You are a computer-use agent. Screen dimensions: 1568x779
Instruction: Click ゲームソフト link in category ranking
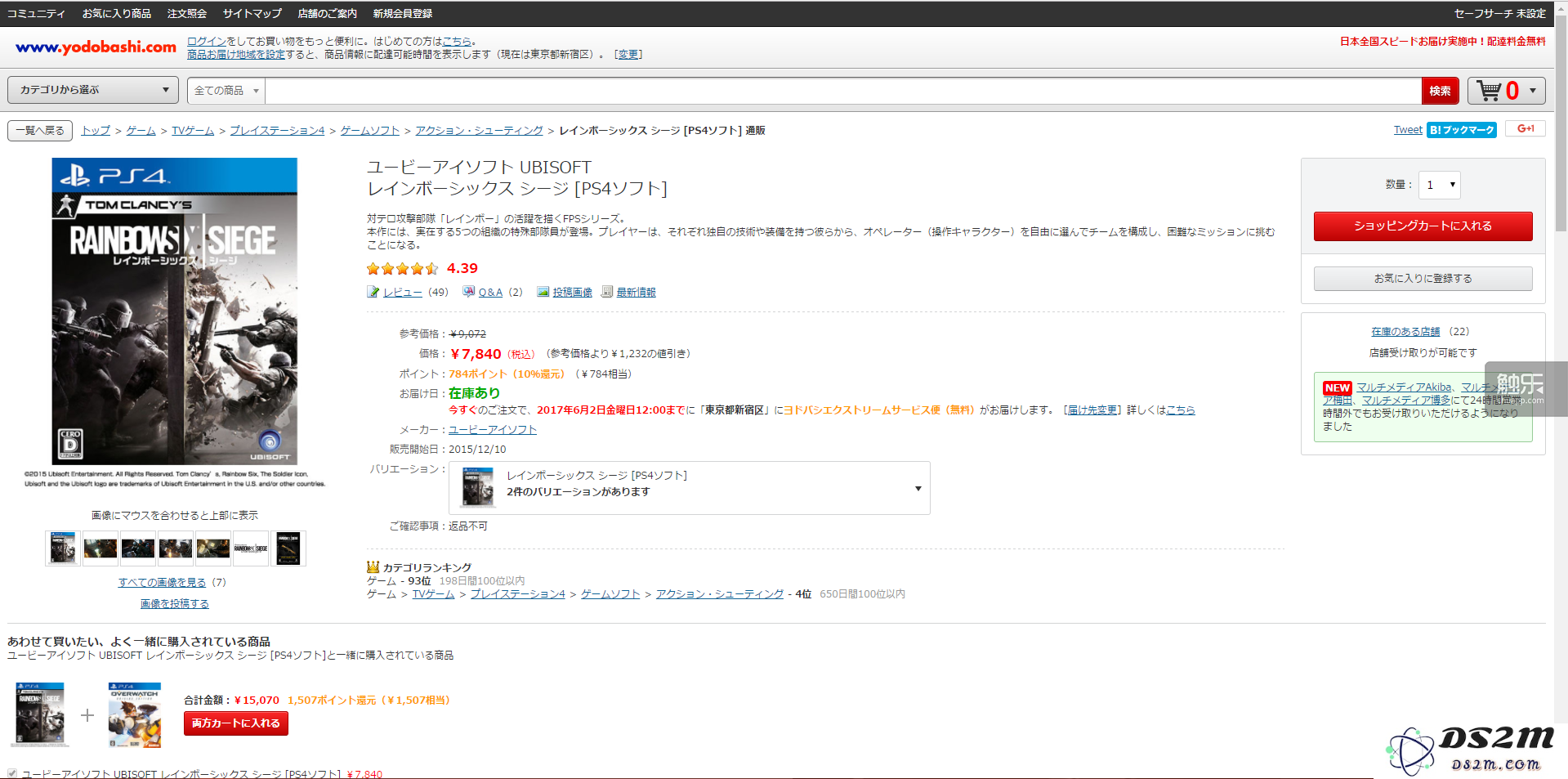click(610, 593)
